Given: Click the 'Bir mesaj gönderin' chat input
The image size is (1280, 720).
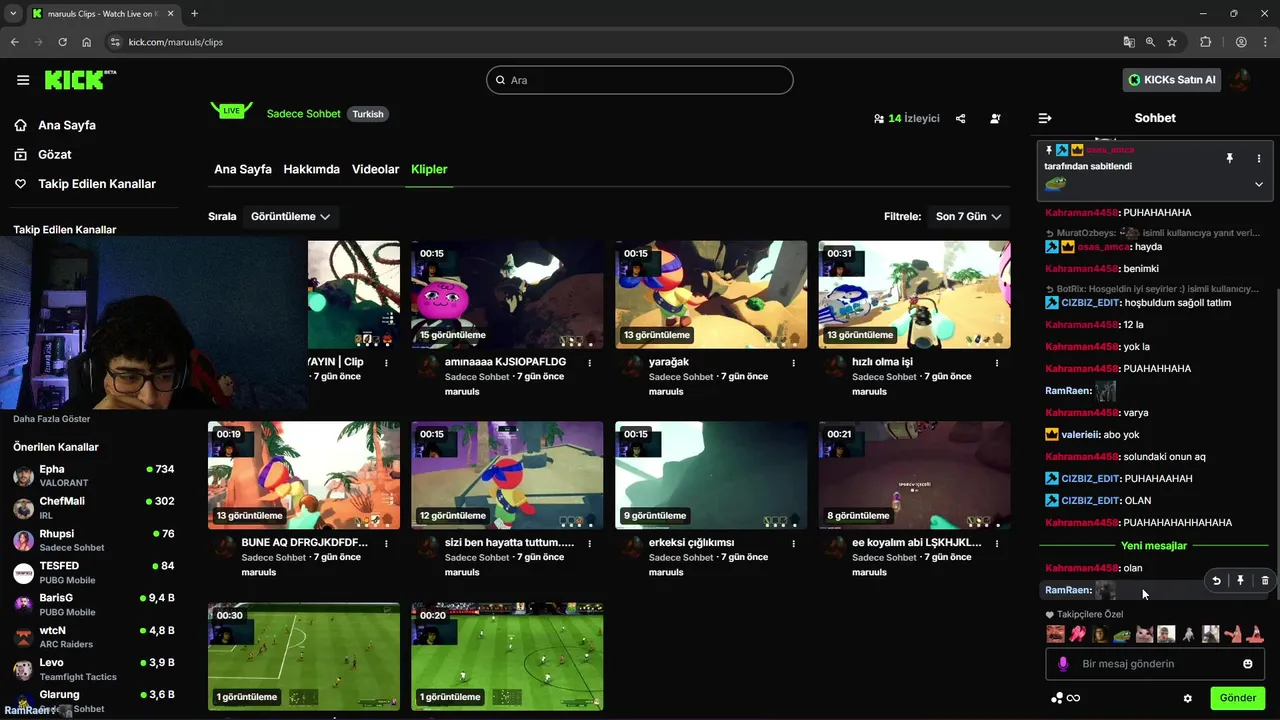Looking at the screenshot, I should pyautogui.click(x=1155, y=664).
